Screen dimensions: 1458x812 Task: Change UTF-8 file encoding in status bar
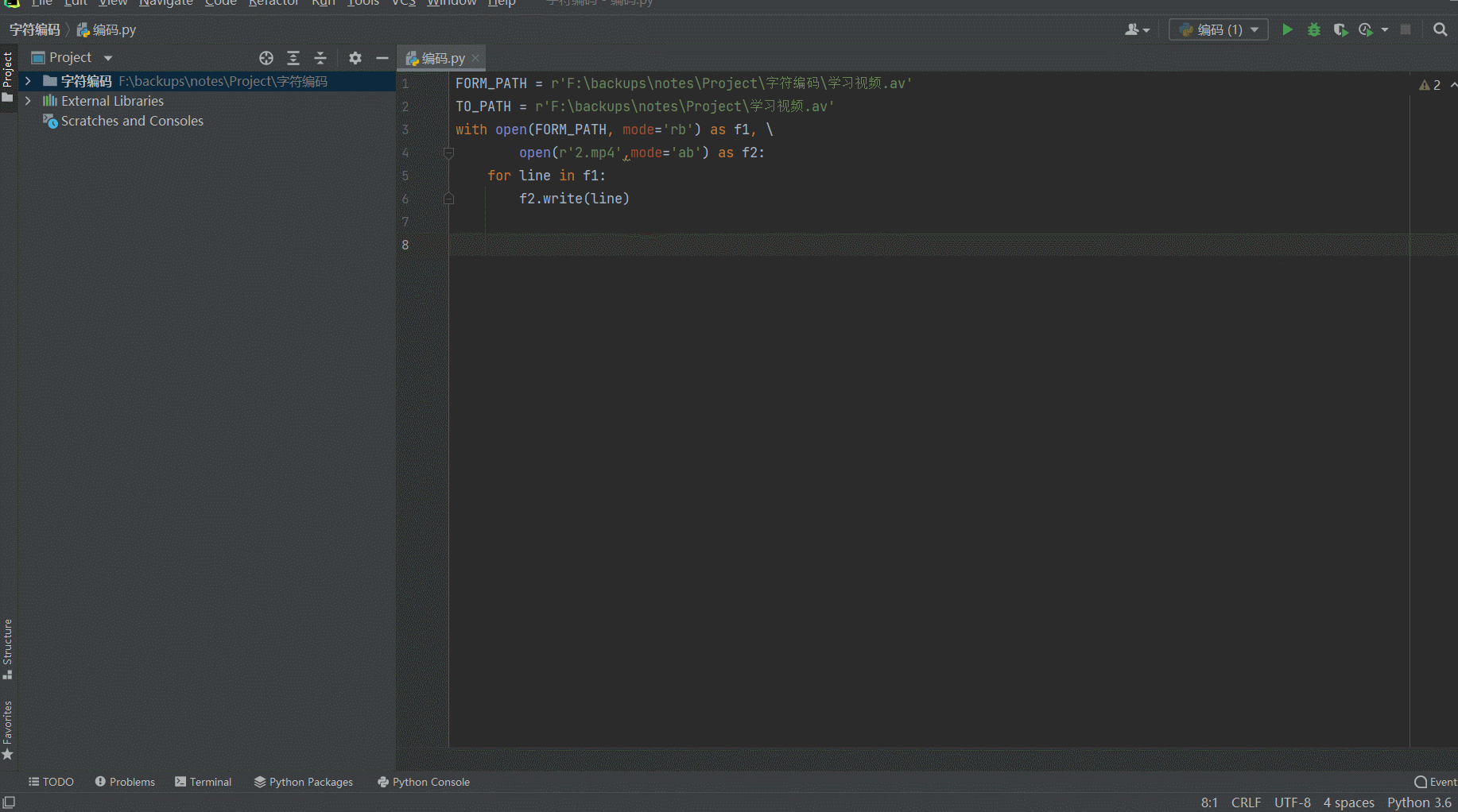point(1292,802)
